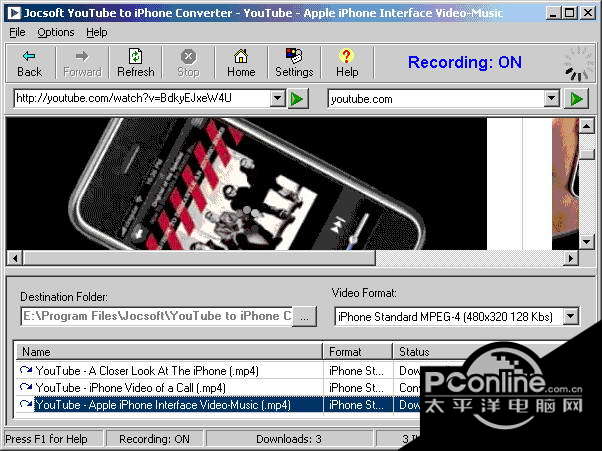Open the Help menu
The image size is (602, 451).
96,32
